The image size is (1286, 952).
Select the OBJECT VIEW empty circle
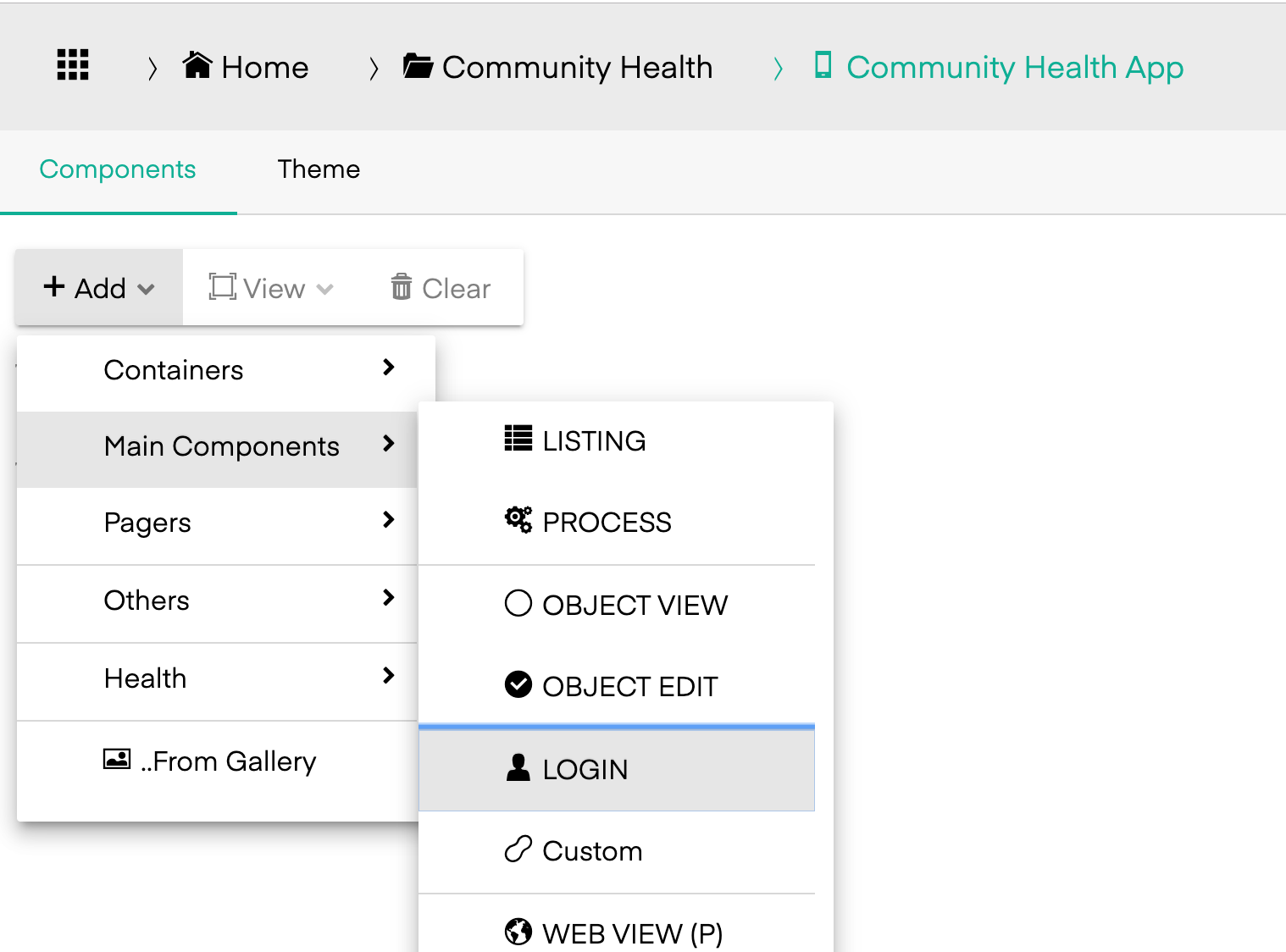click(x=518, y=603)
